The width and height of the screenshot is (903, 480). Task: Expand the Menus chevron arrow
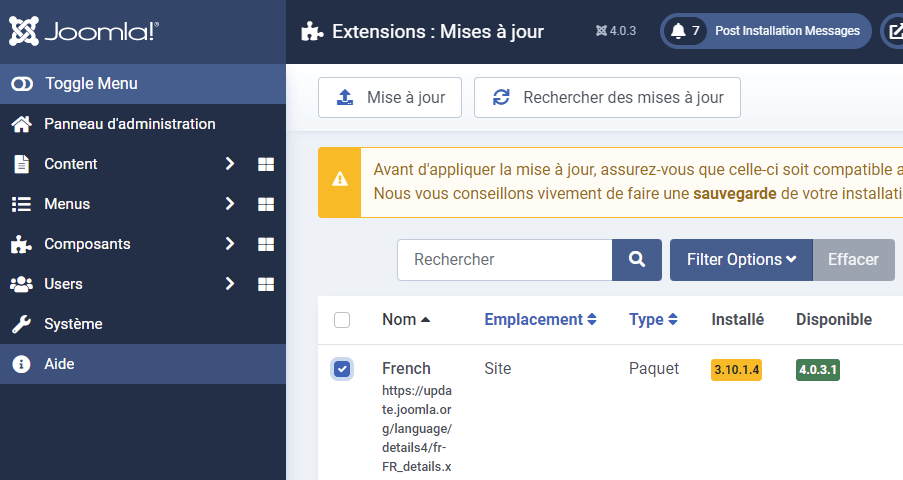[x=230, y=203]
